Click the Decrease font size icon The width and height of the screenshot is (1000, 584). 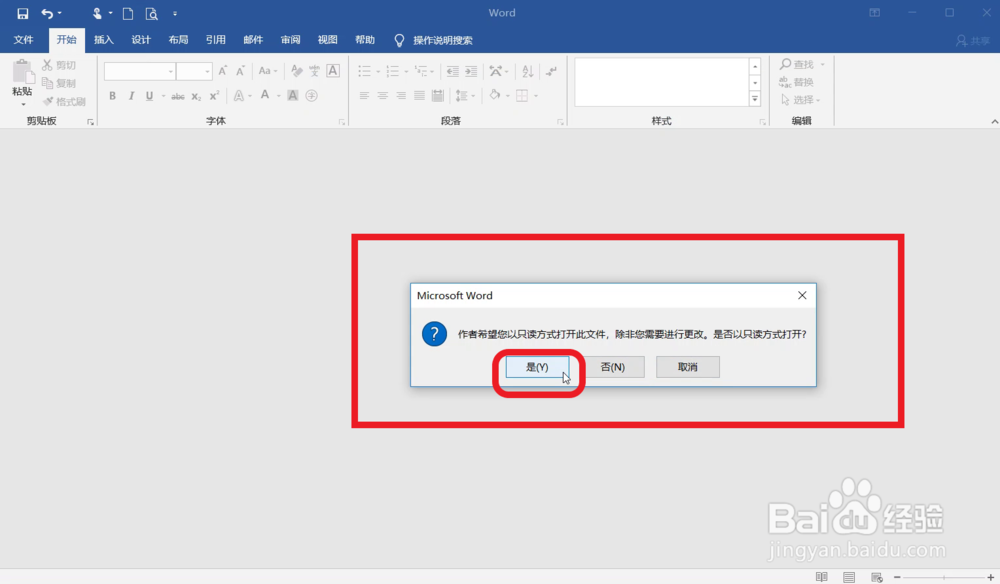tap(240, 71)
